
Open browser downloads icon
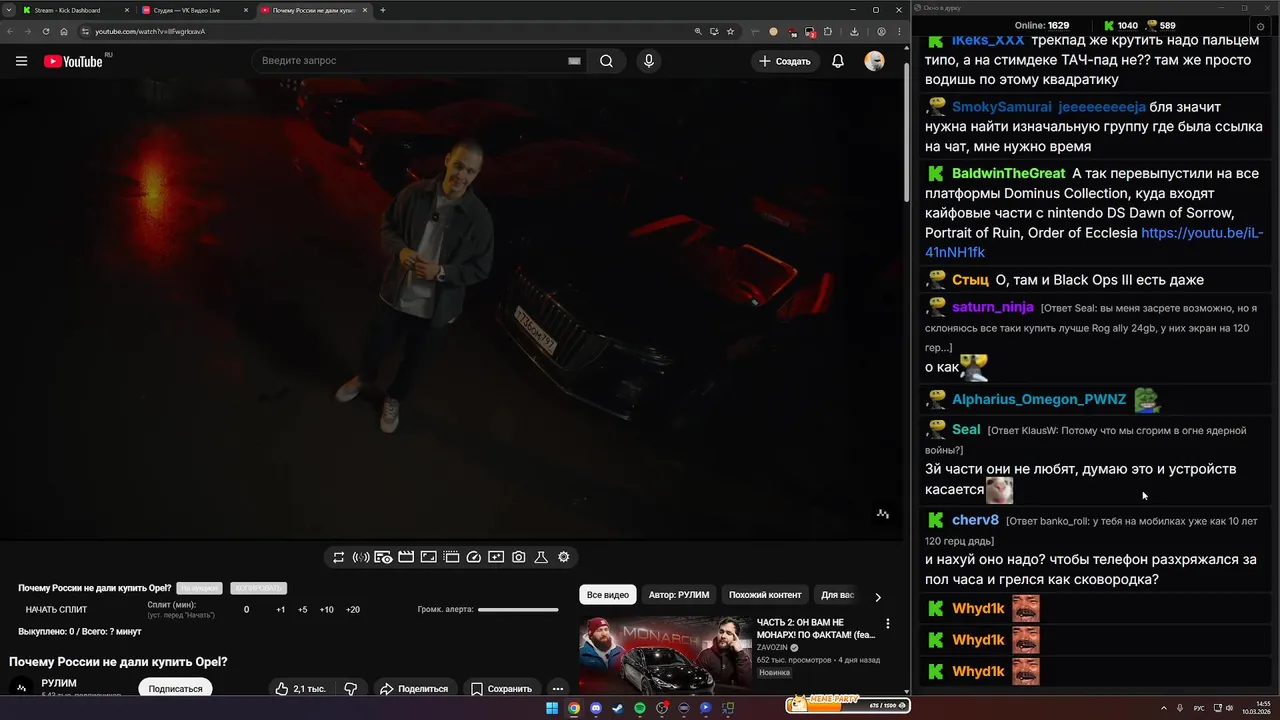pos(854,31)
